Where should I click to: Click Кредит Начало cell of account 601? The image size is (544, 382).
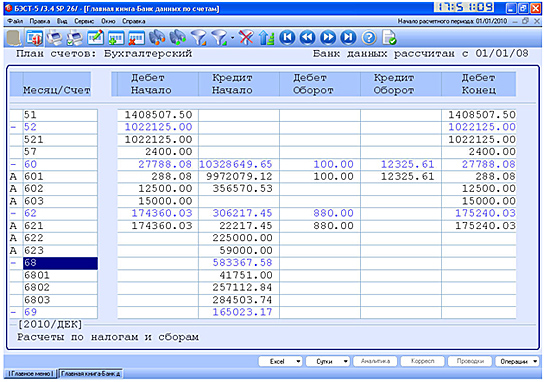pos(239,177)
